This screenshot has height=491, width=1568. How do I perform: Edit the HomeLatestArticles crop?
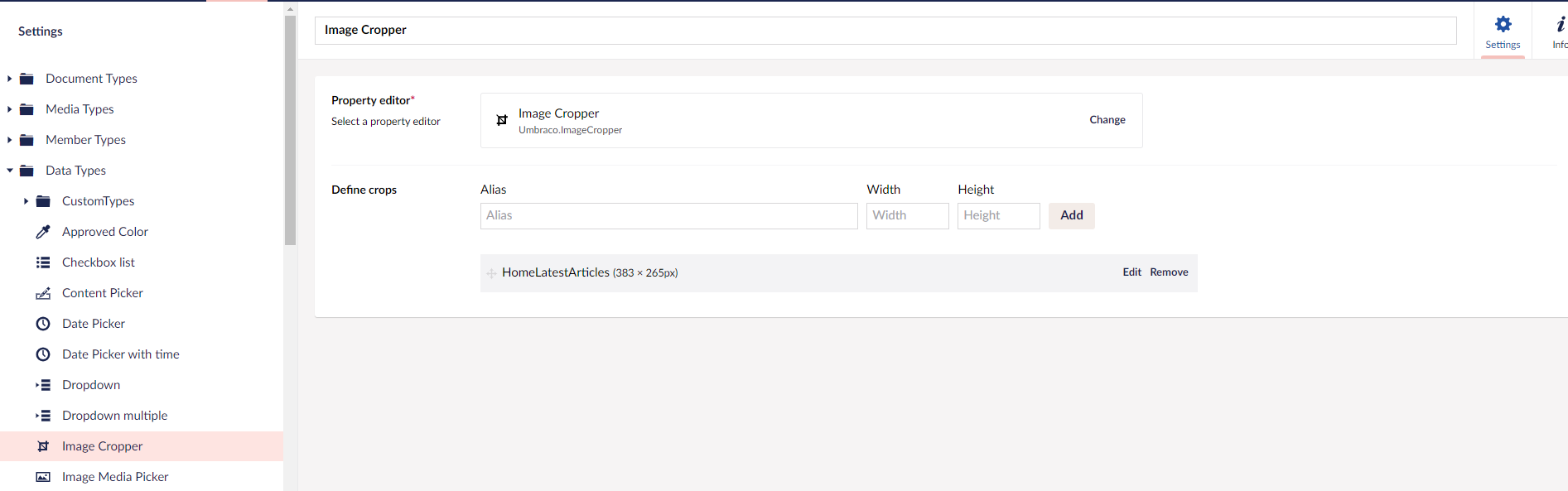coord(1131,272)
